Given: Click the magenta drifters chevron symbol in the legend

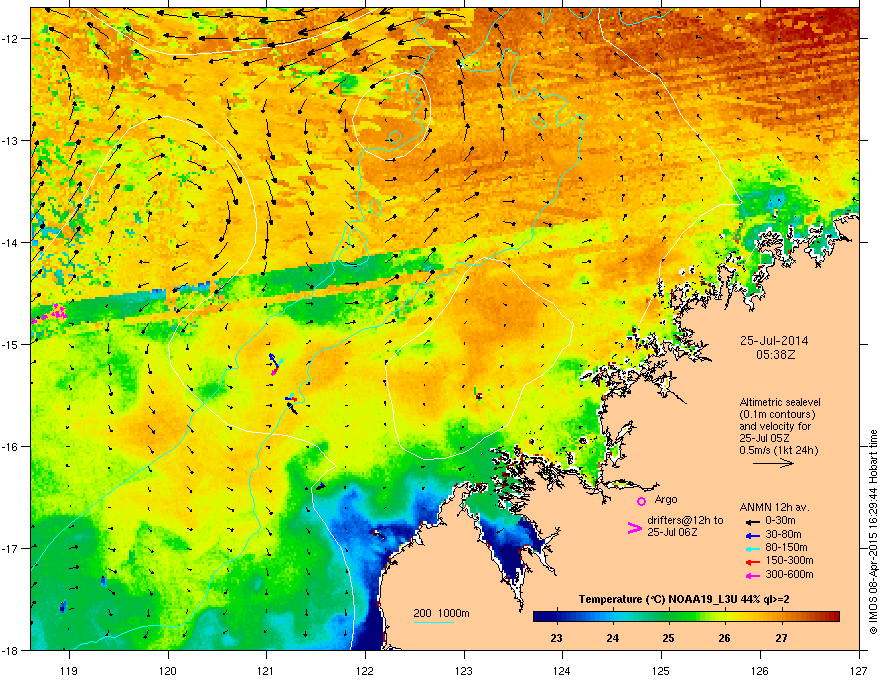Looking at the screenshot, I should pos(634,528).
